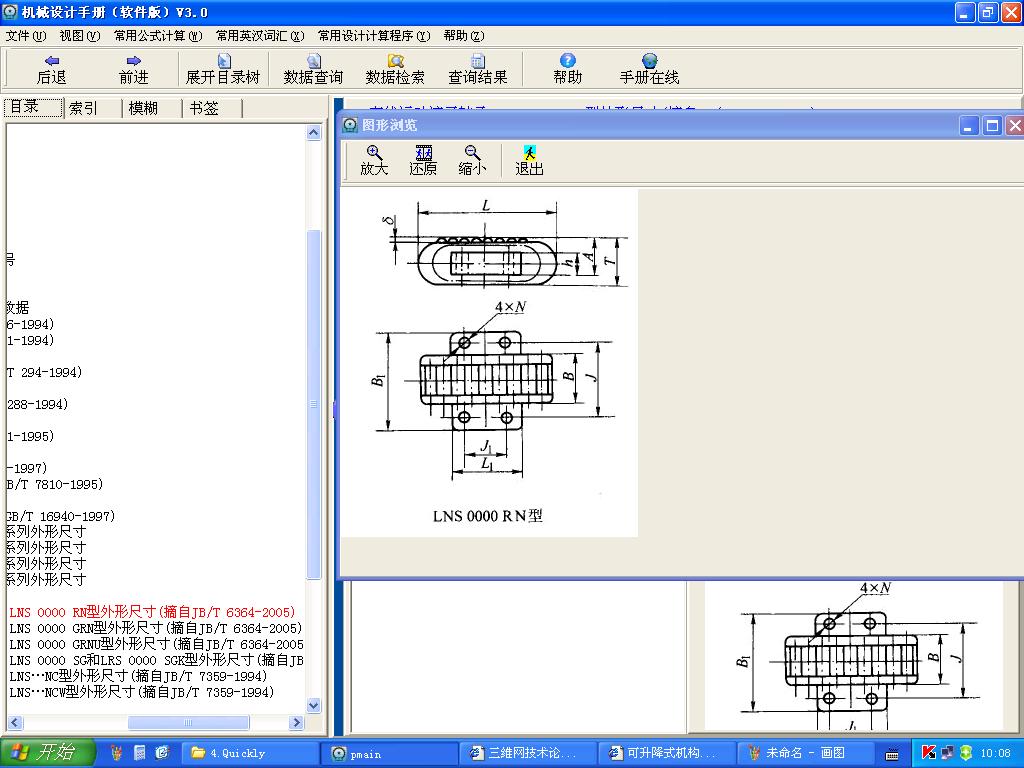Restore image size with 还原
This screenshot has height=768, width=1024.
tap(423, 160)
